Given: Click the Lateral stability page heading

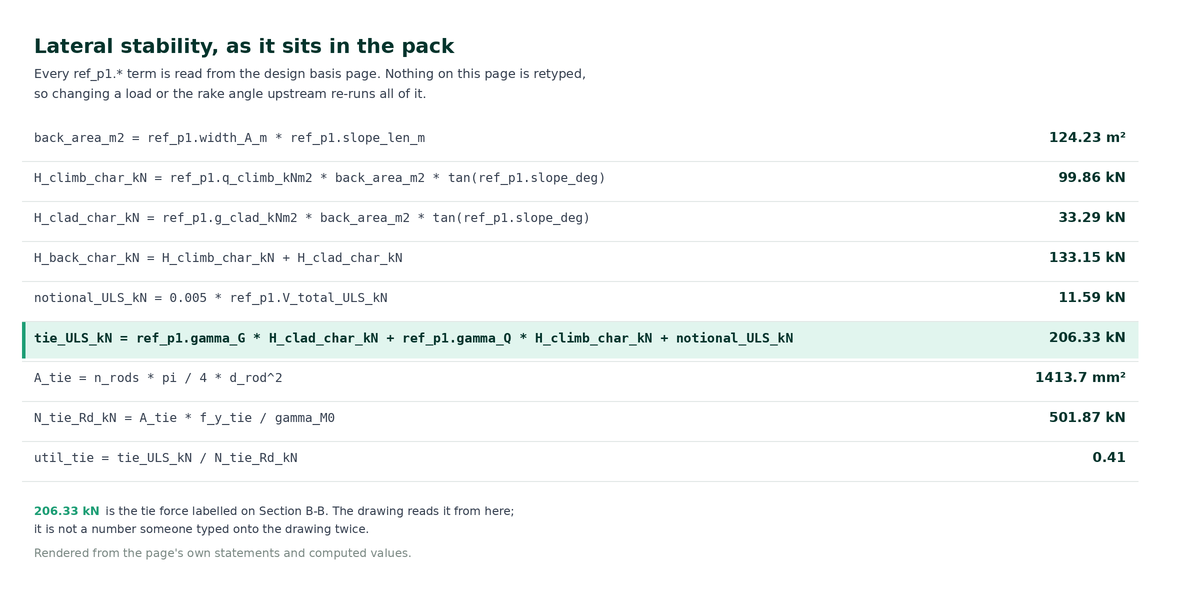Looking at the screenshot, I should (x=244, y=47).
